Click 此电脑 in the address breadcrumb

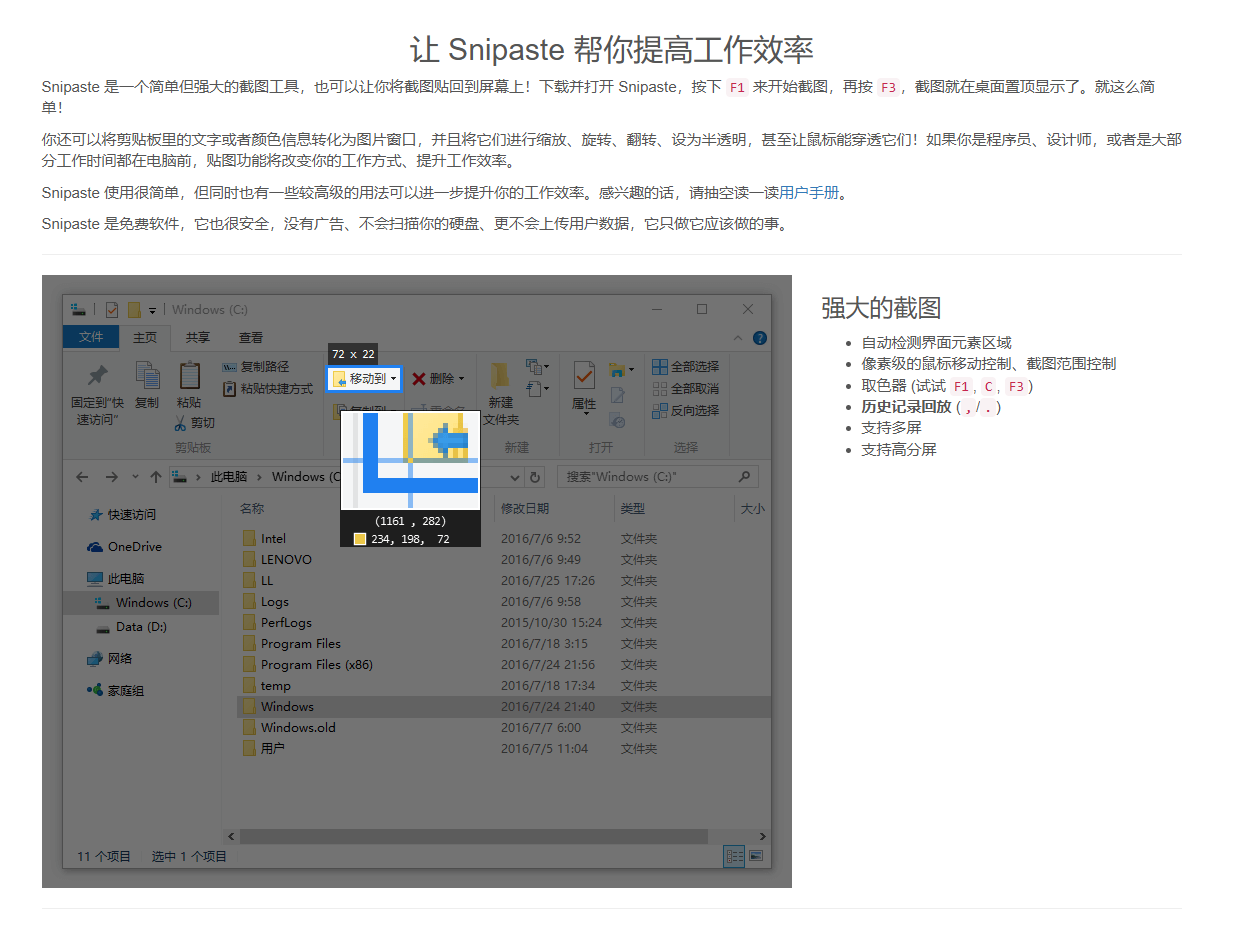coord(228,477)
